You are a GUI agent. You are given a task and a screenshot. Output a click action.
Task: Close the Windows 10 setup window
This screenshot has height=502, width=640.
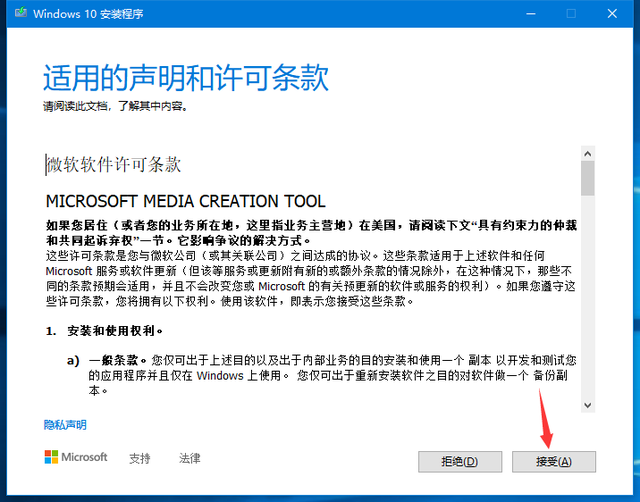[612, 13]
